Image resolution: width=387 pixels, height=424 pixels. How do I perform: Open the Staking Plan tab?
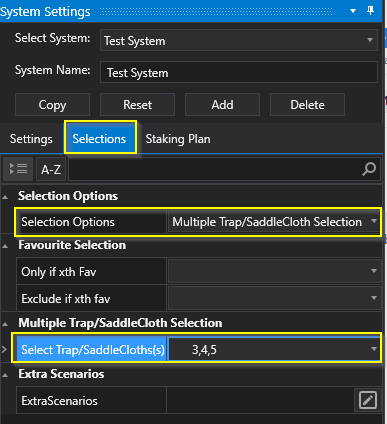pos(178,139)
